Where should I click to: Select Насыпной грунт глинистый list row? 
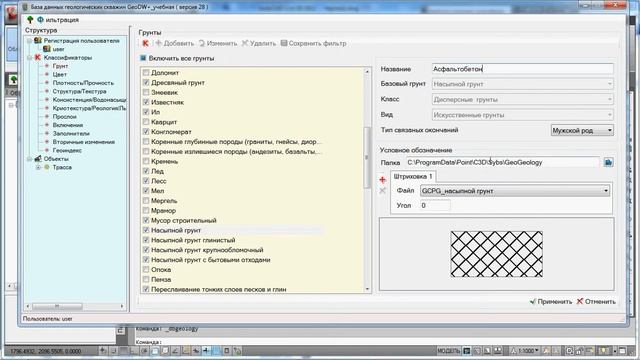point(193,240)
